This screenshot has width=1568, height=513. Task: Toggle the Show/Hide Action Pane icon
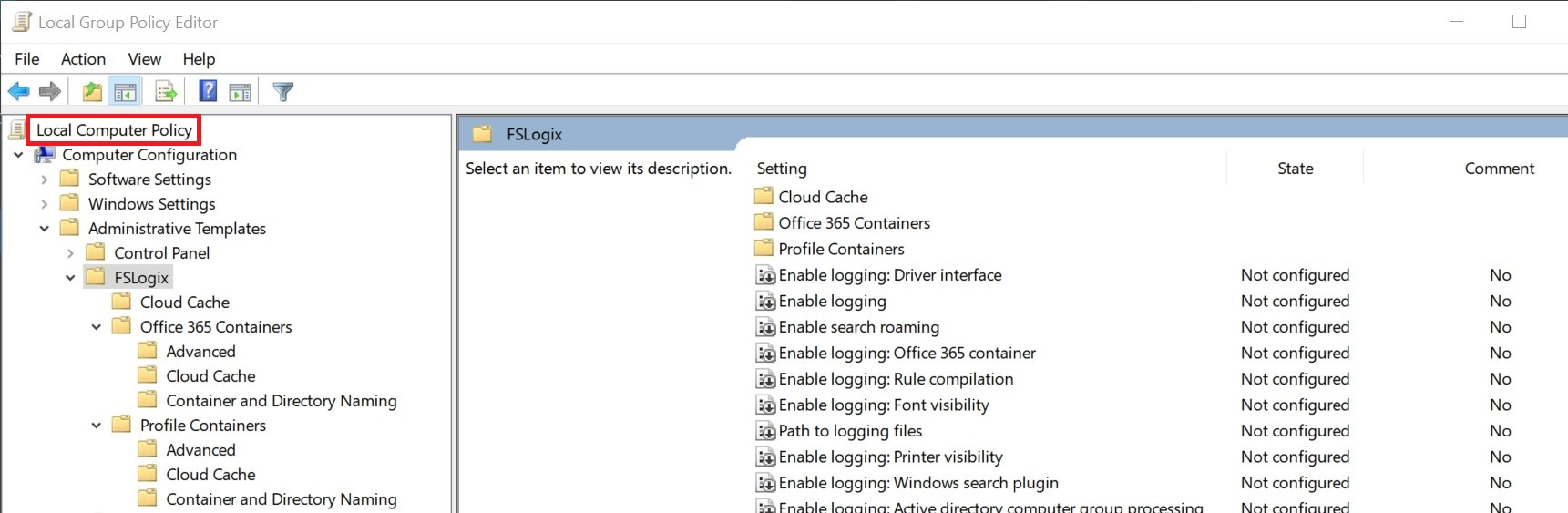pyautogui.click(x=241, y=91)
